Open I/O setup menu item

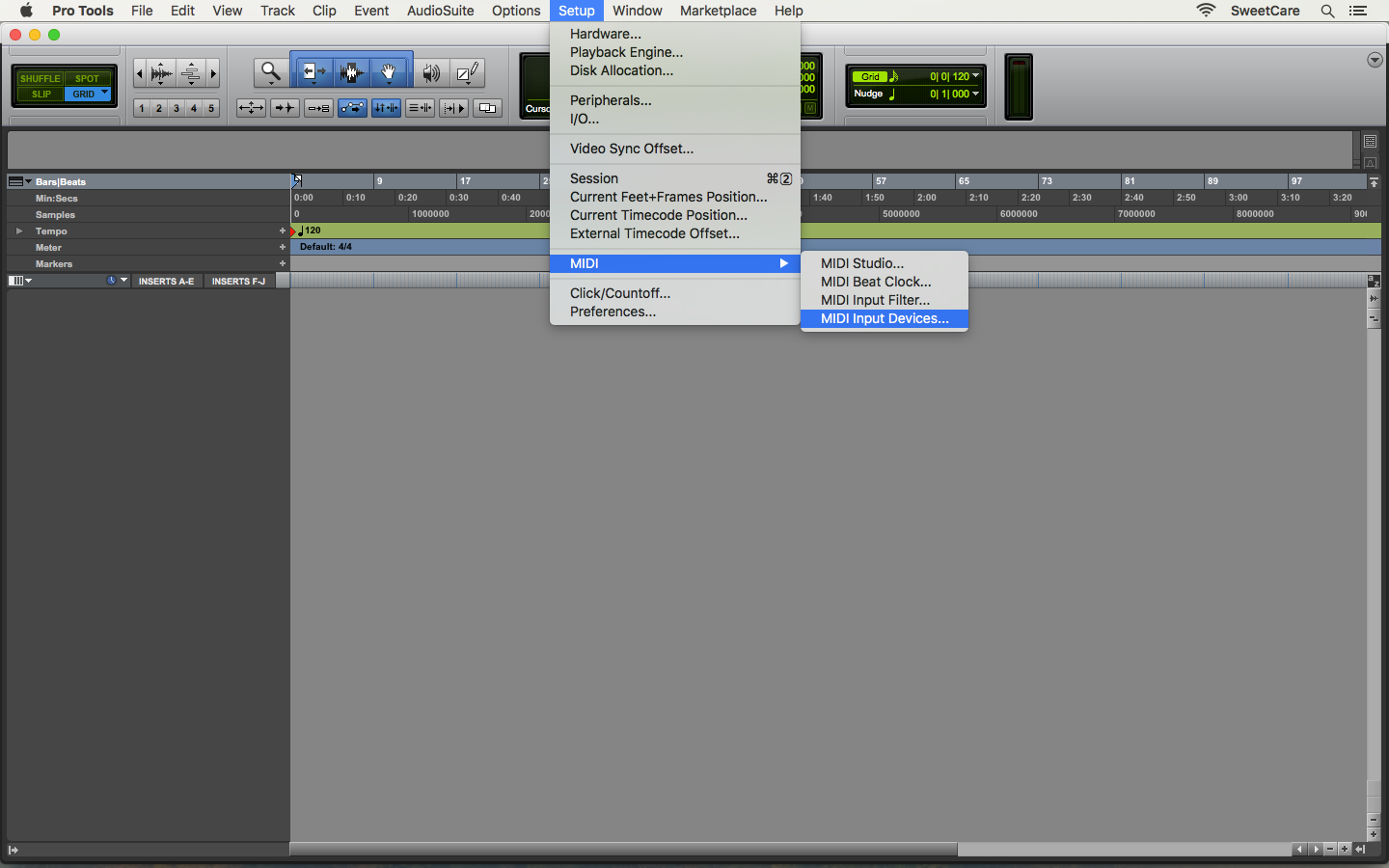(675, 119)
